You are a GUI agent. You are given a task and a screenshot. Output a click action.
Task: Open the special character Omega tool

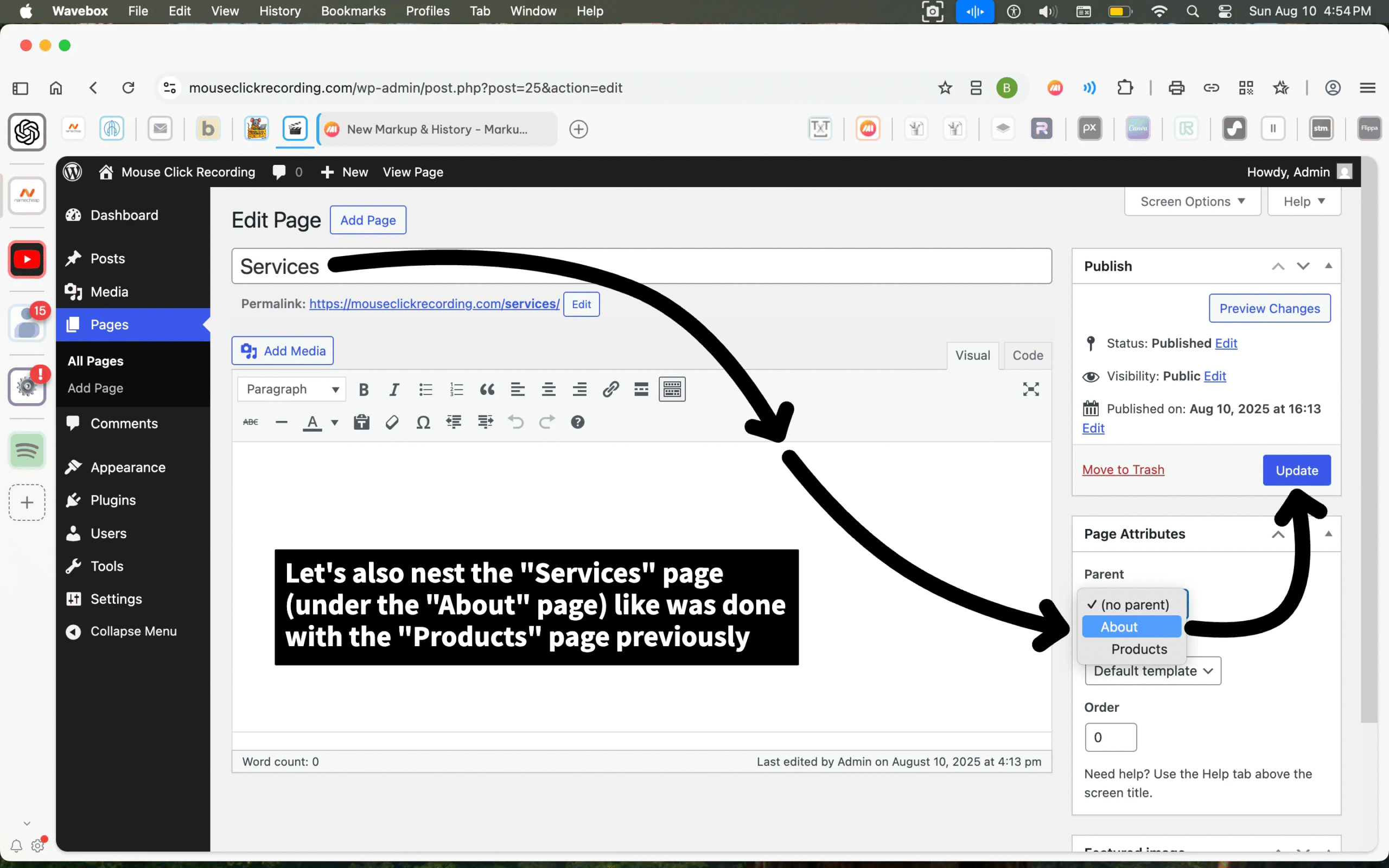click(423, 423)
